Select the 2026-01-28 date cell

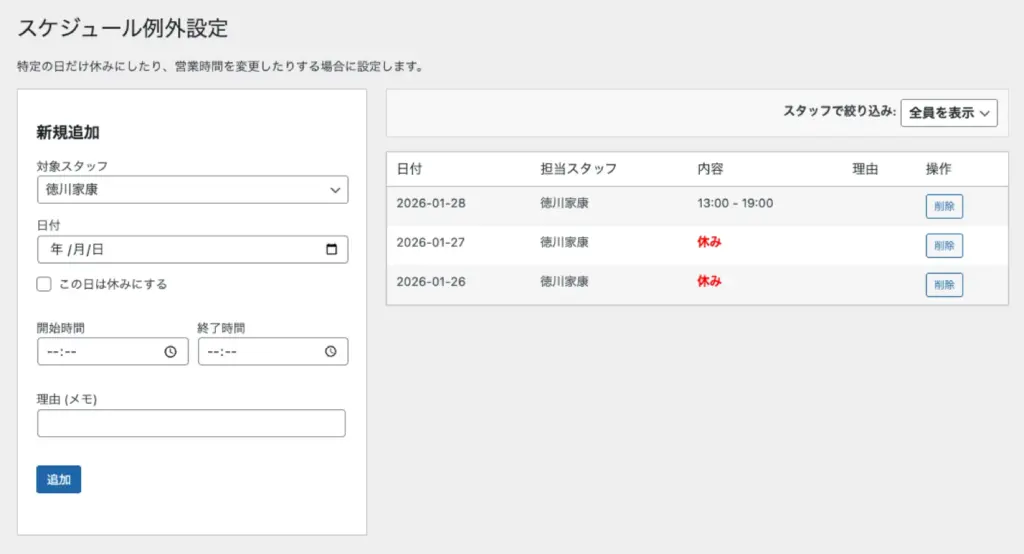(x=431, y=203)
